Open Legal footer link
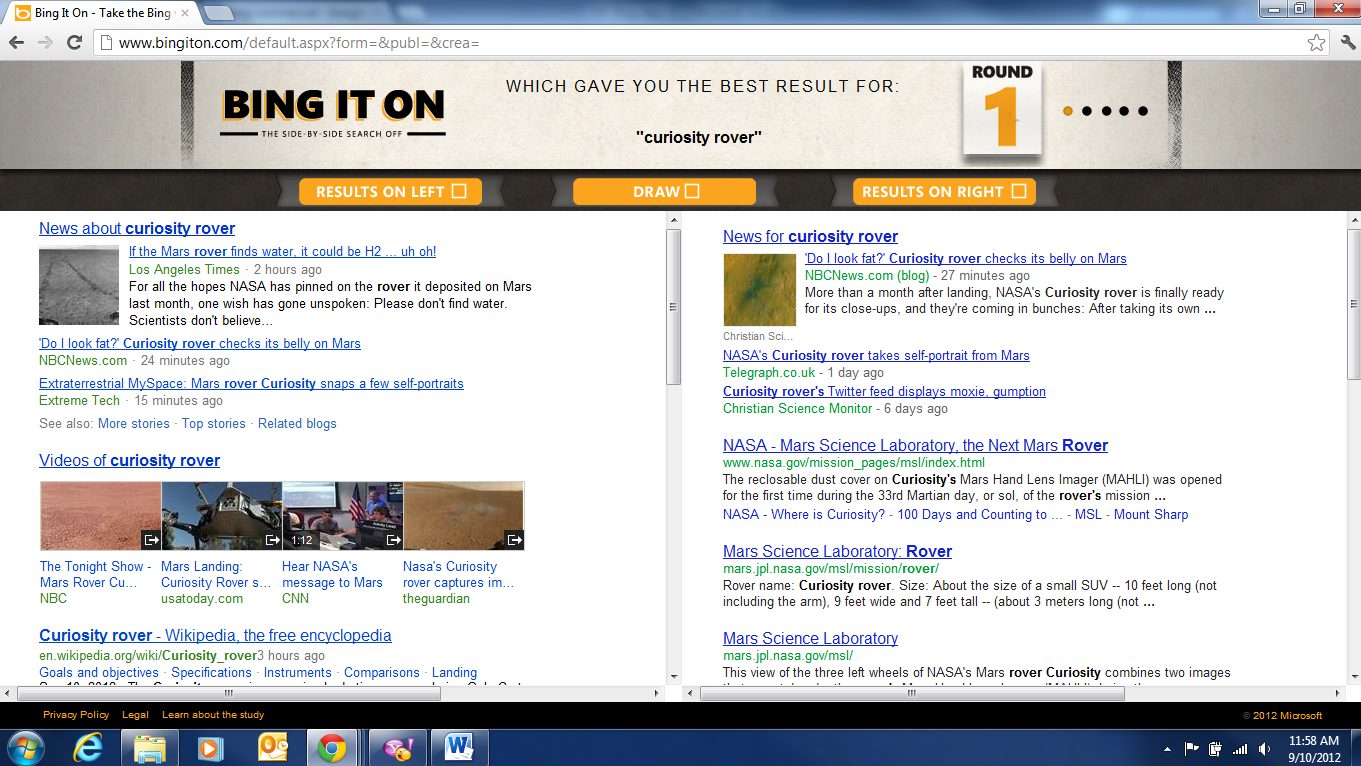 (x=135, y=715)
